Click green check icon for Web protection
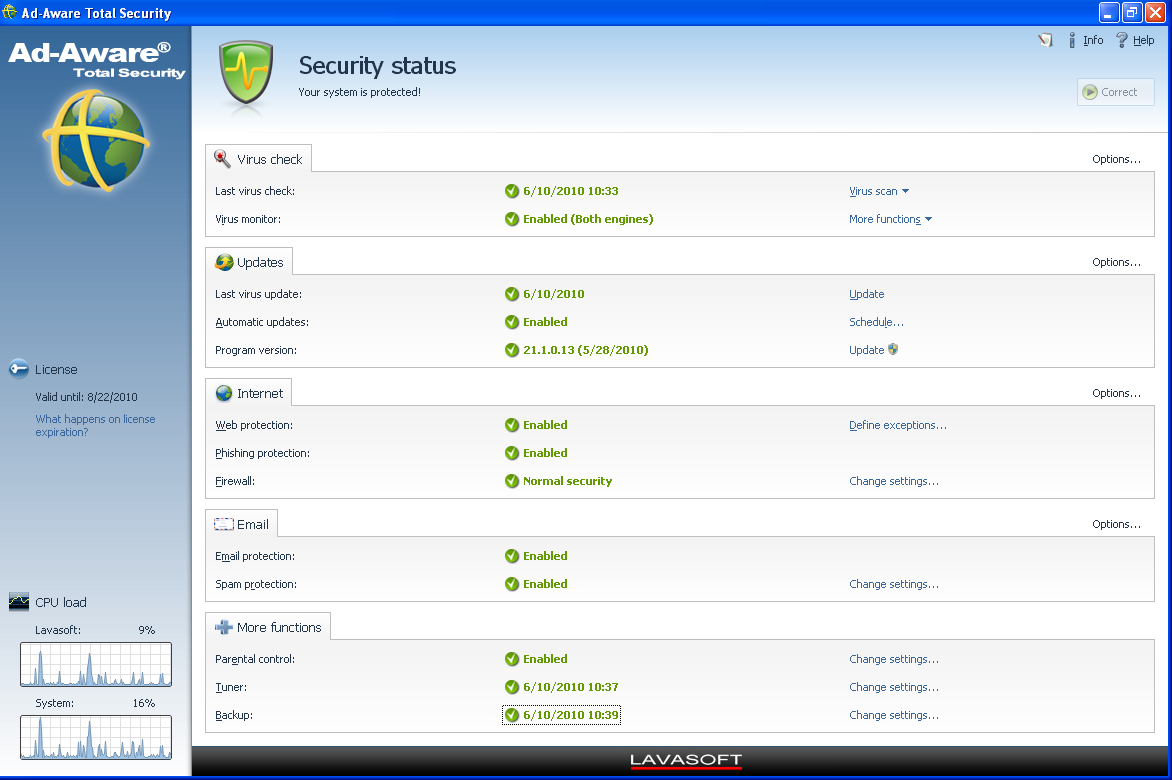 coord(512,425)
